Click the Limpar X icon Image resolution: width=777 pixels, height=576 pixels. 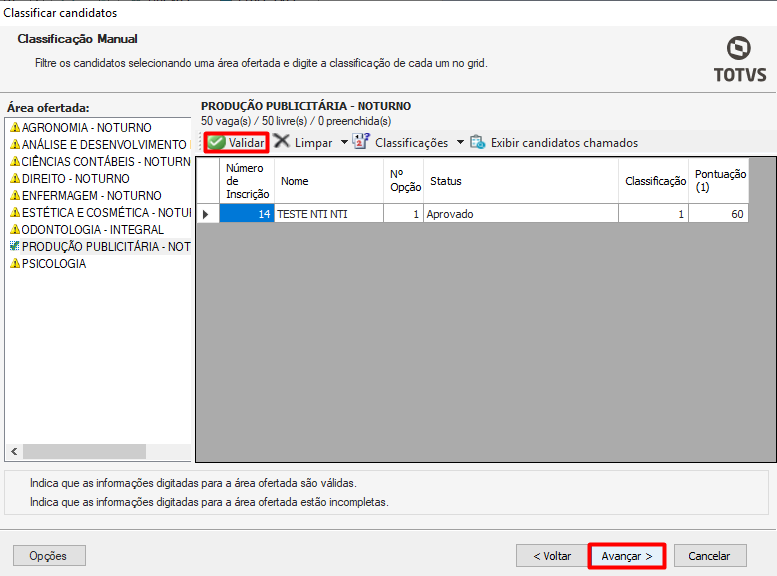pyautogui.click(x=282, y=142)
